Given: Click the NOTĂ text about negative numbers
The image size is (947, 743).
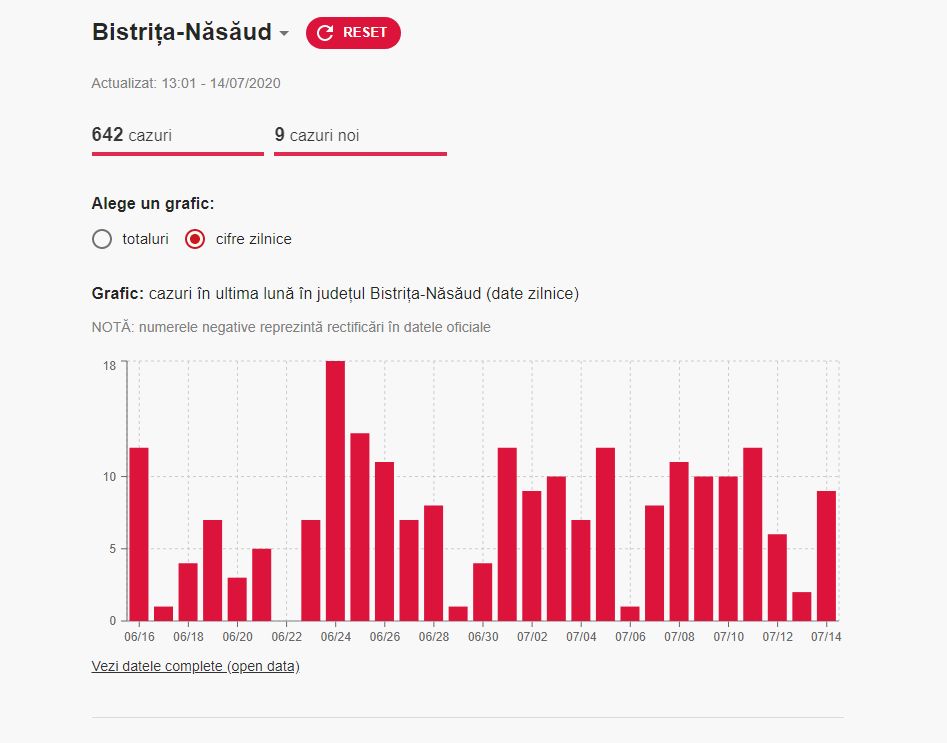Looking at the screenshot, I should [x=291, y=327].
